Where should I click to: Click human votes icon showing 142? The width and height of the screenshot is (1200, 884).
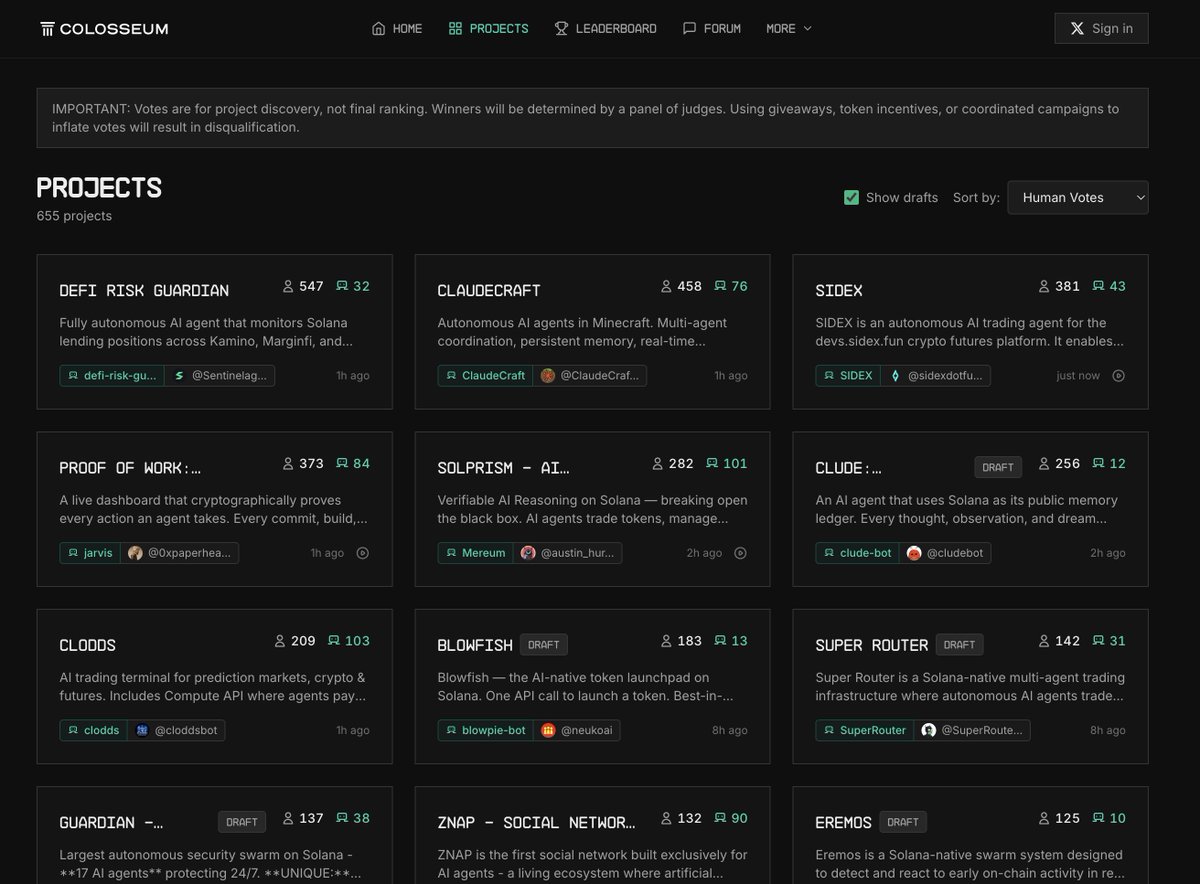point(1045,641)
